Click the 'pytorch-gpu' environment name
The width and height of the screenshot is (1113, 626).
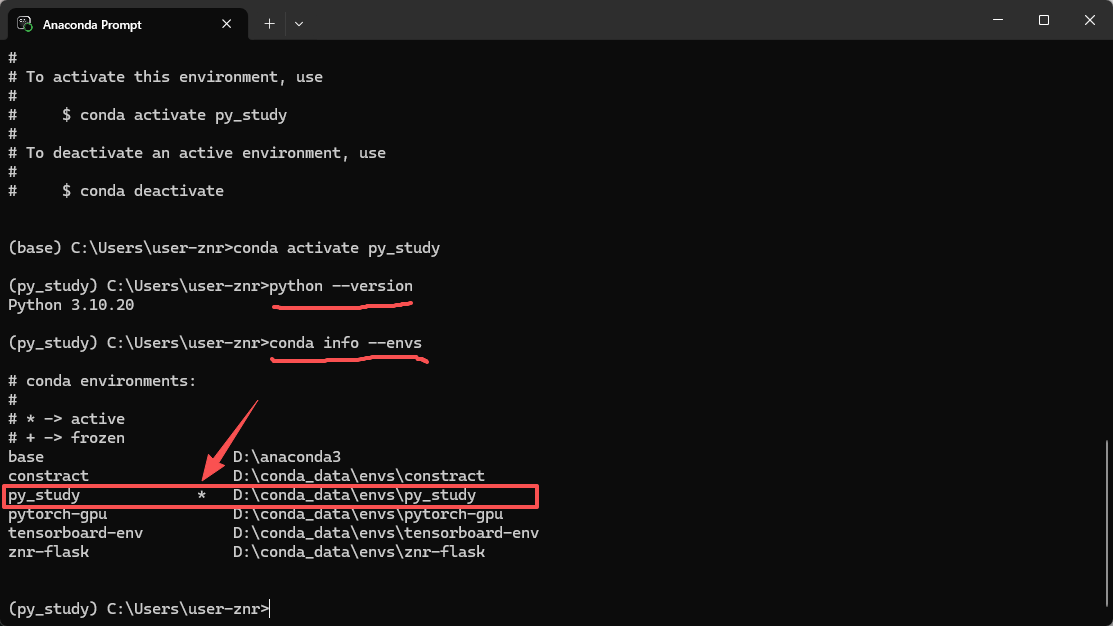[57, 514]
